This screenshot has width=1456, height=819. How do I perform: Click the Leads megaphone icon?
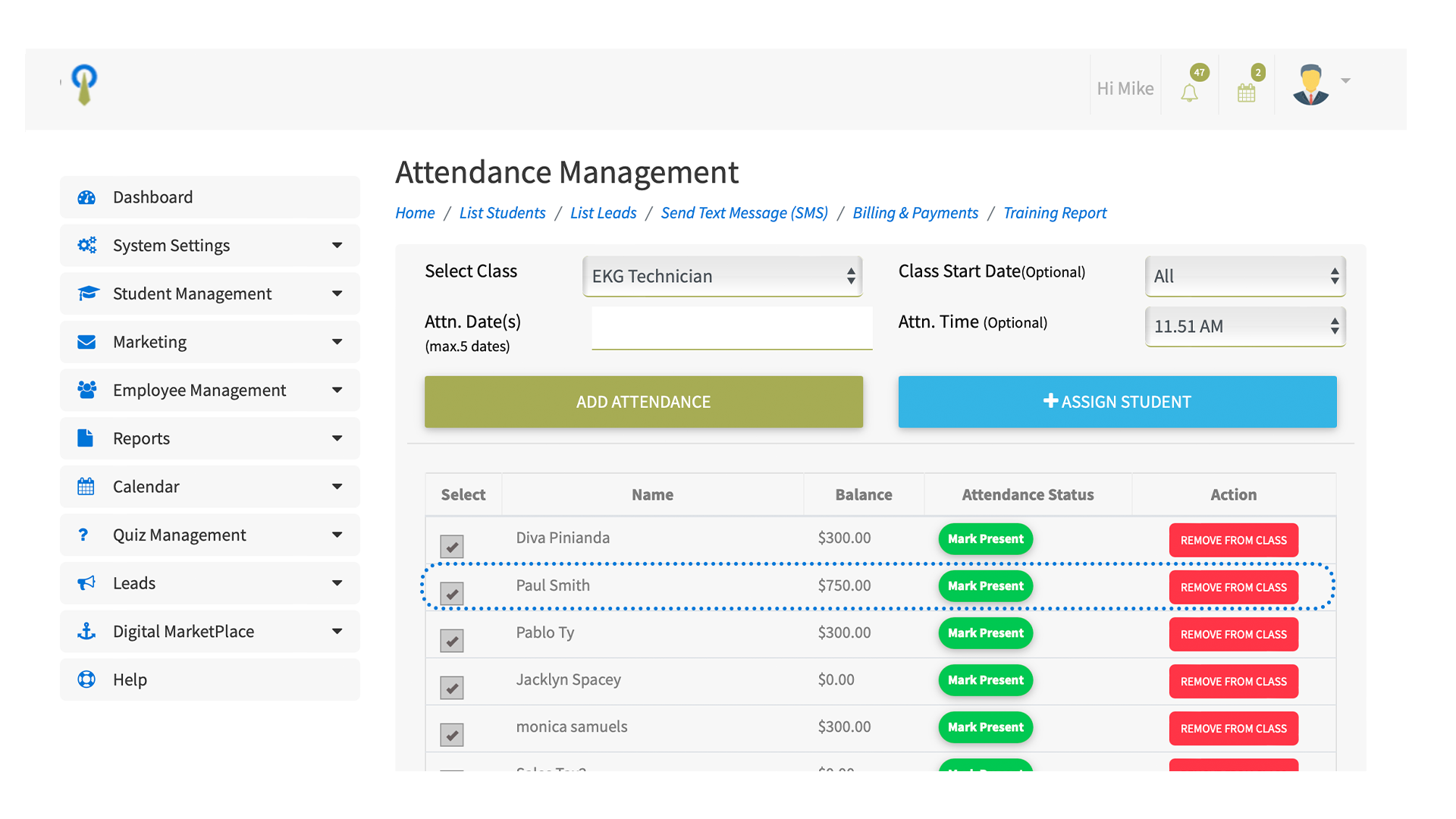coord(86,583)
